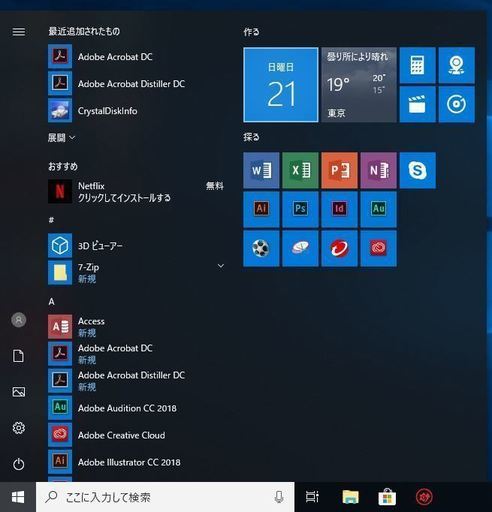This screenshot has width=492, height=512.
Task: Open Adobe Acrobat DC under 最近追加されたもの
Action: 137,56
